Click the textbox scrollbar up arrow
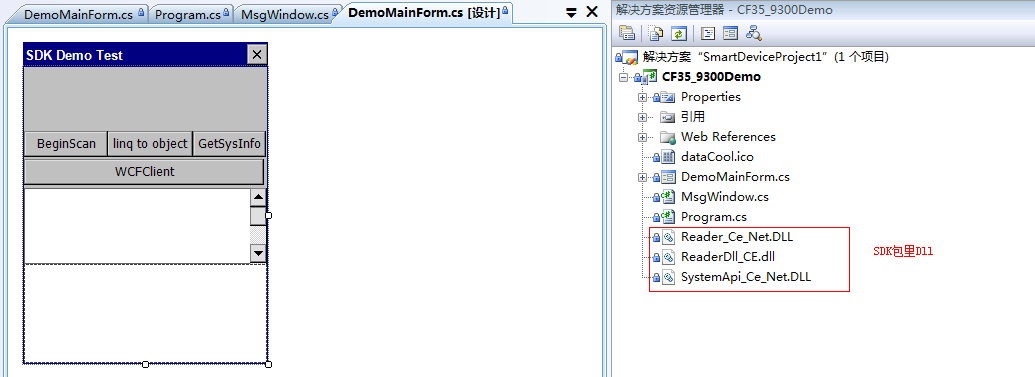Viewport: 1035px width, 377px height. pyautogui.click(x=258, y=197)
